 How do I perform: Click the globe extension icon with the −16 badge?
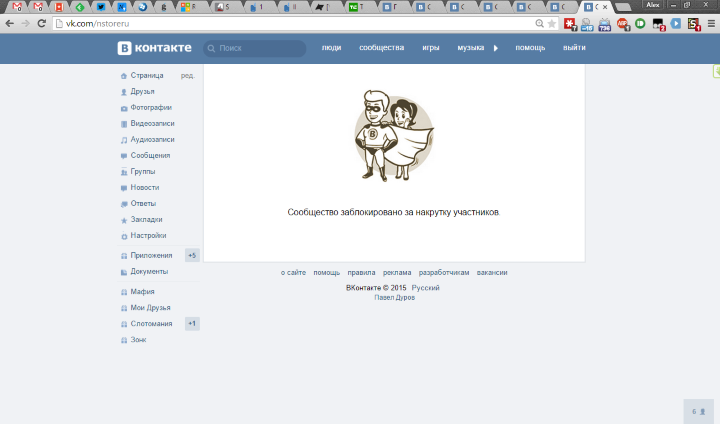coord(587,24)
